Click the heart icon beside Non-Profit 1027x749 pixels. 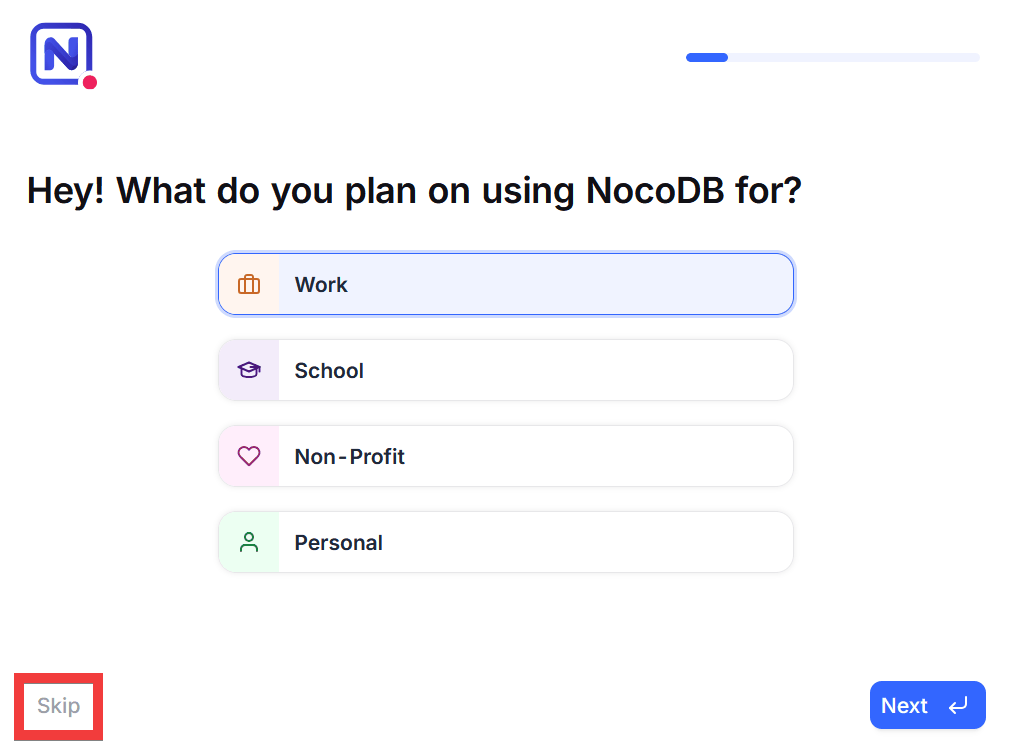(249, 457)
